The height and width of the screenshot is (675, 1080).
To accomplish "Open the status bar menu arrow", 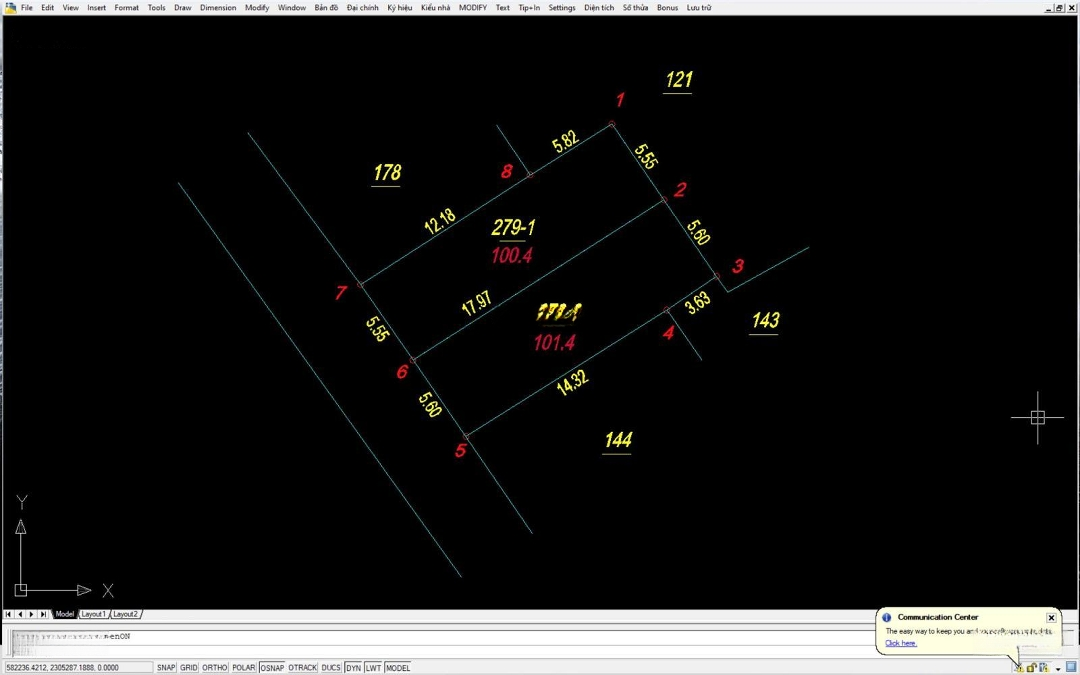I will click(x=1058, y=668).
